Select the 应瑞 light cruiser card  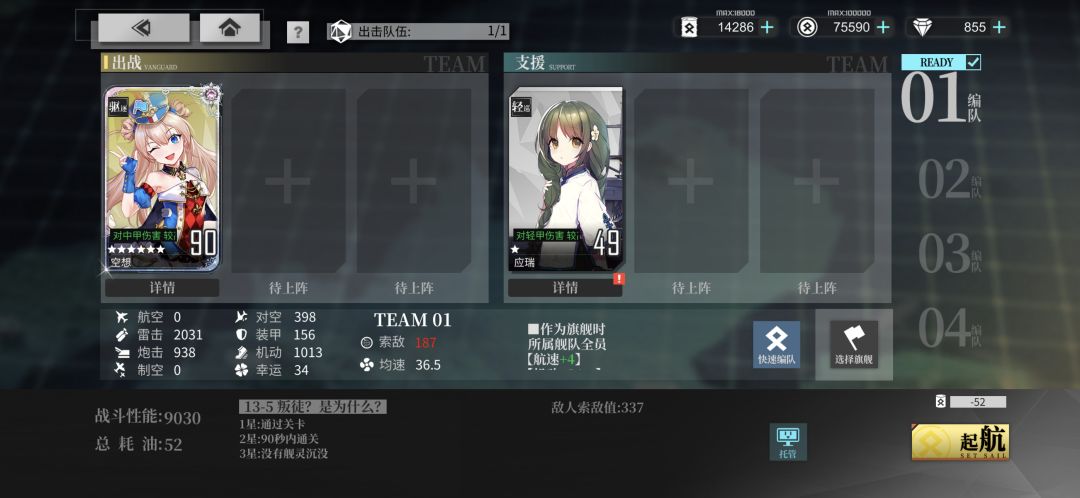[x=565, y=179]
